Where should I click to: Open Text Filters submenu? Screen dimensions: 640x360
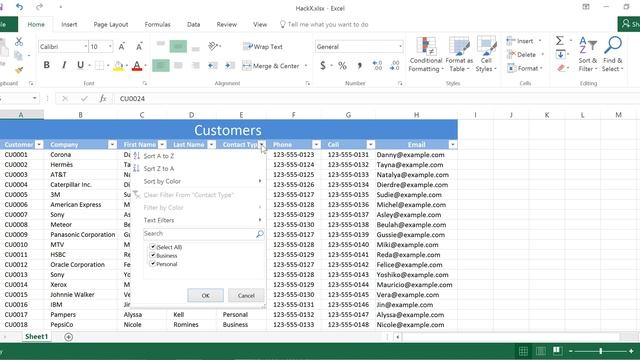pos(159,220)
